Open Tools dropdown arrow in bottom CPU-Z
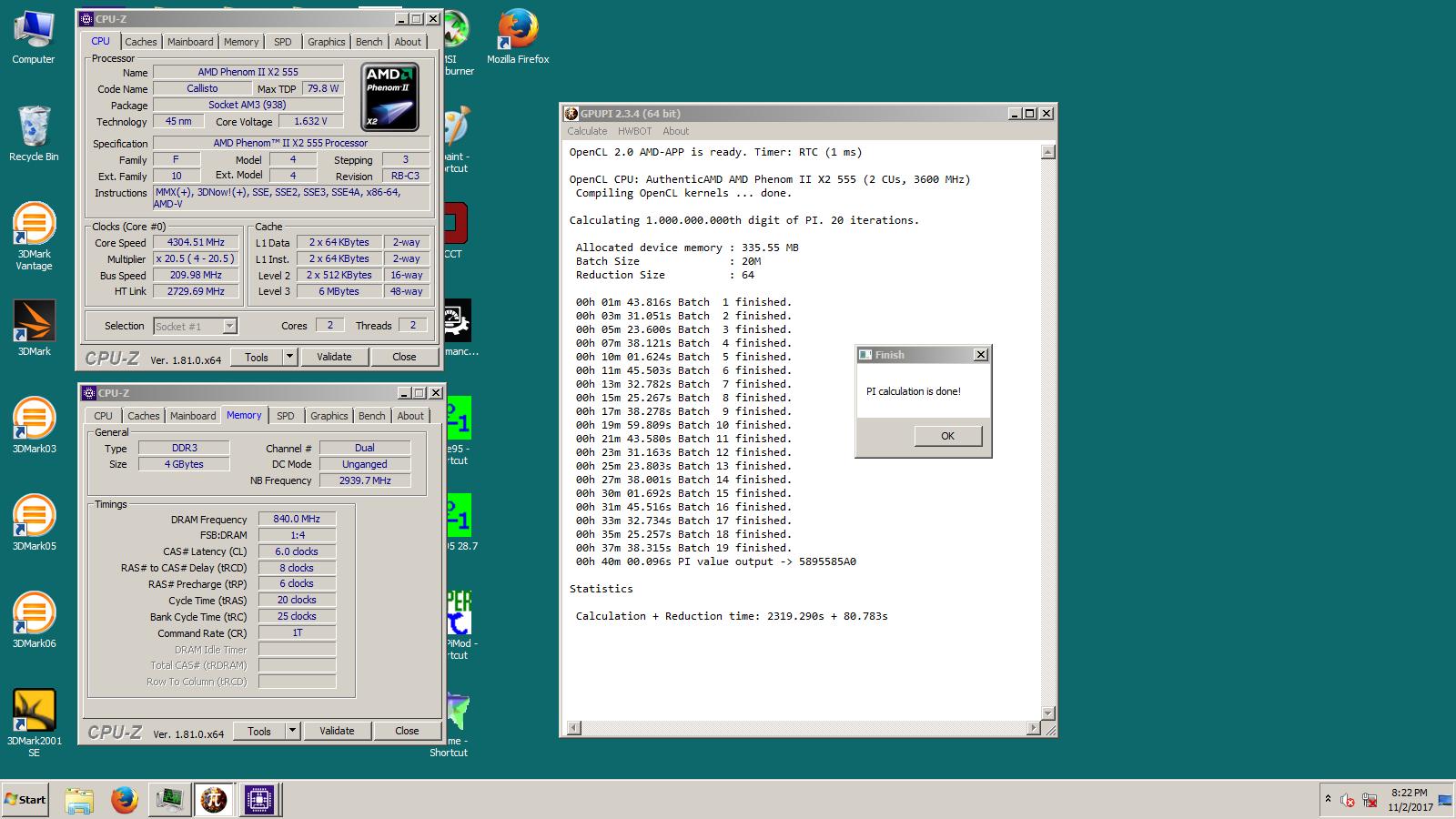This screenshot has height=819, width=1456. coord(293,731)
